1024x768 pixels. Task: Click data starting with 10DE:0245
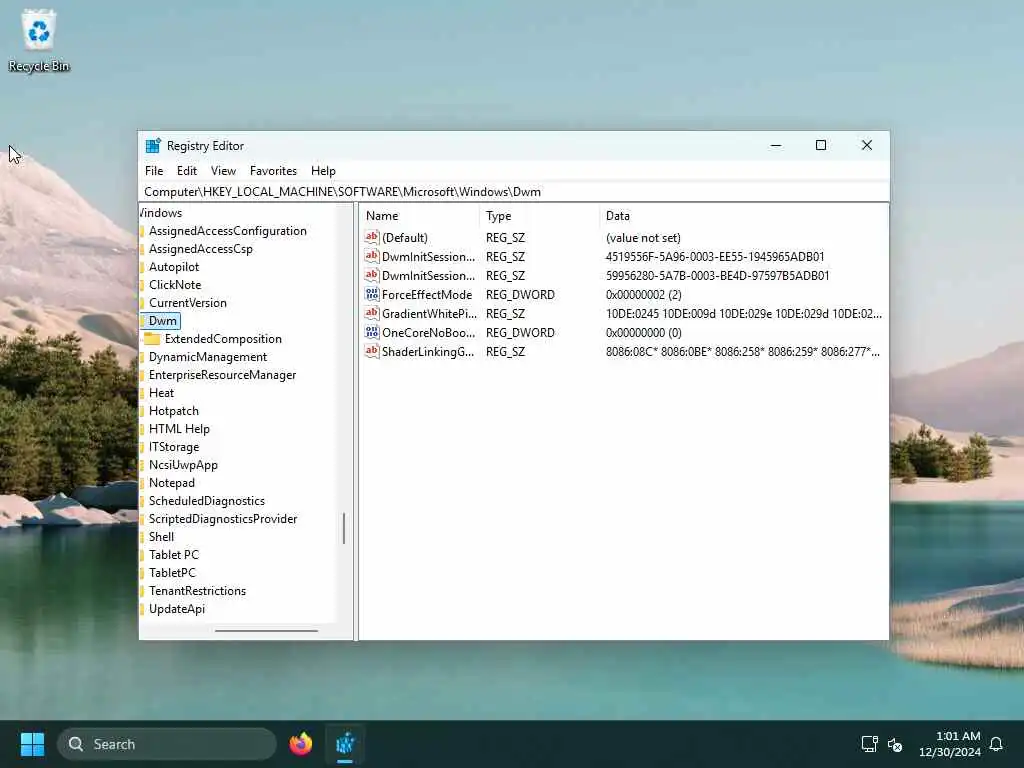[743, 313]
